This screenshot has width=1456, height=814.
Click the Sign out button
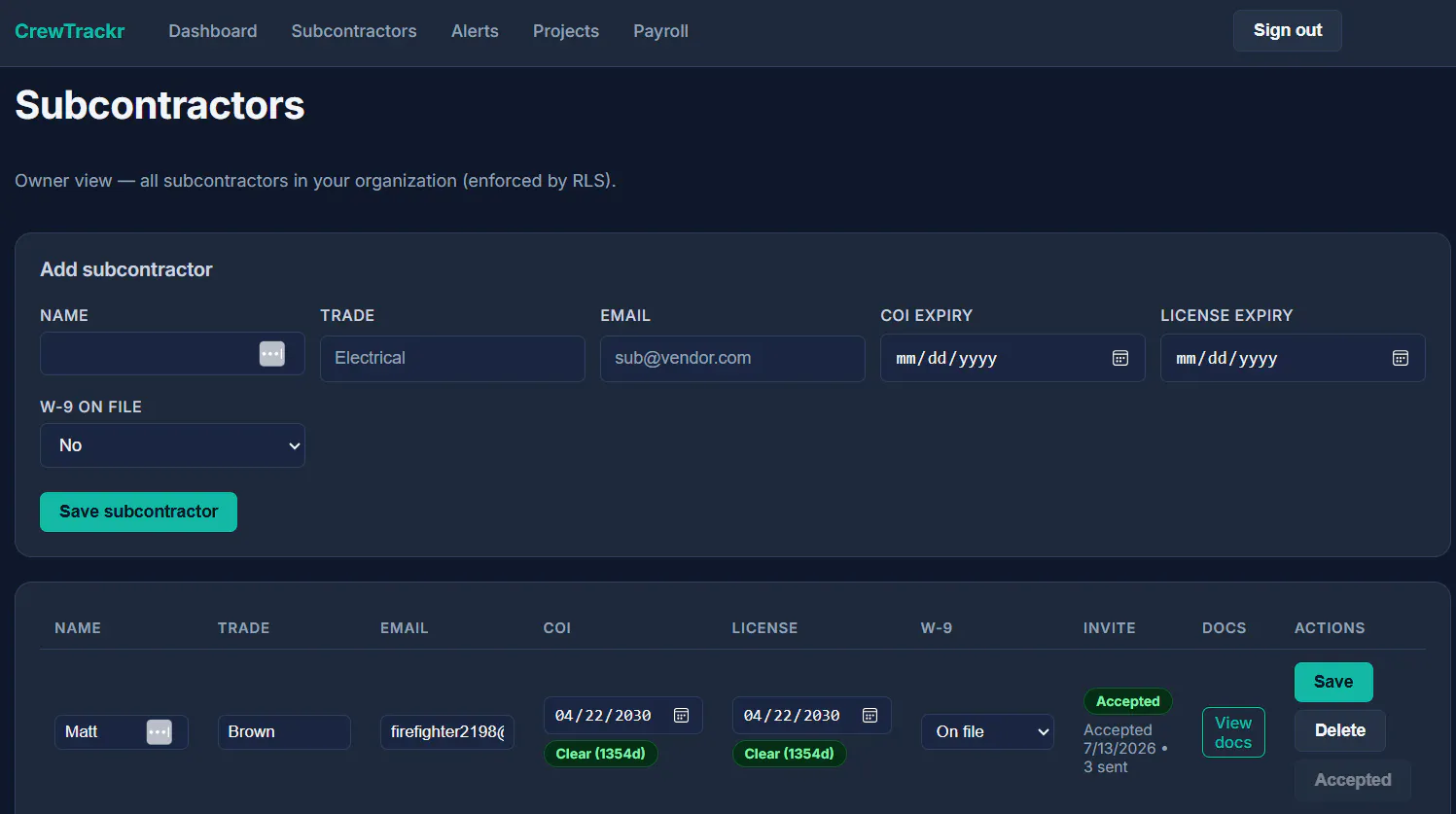click(1288, 30)
